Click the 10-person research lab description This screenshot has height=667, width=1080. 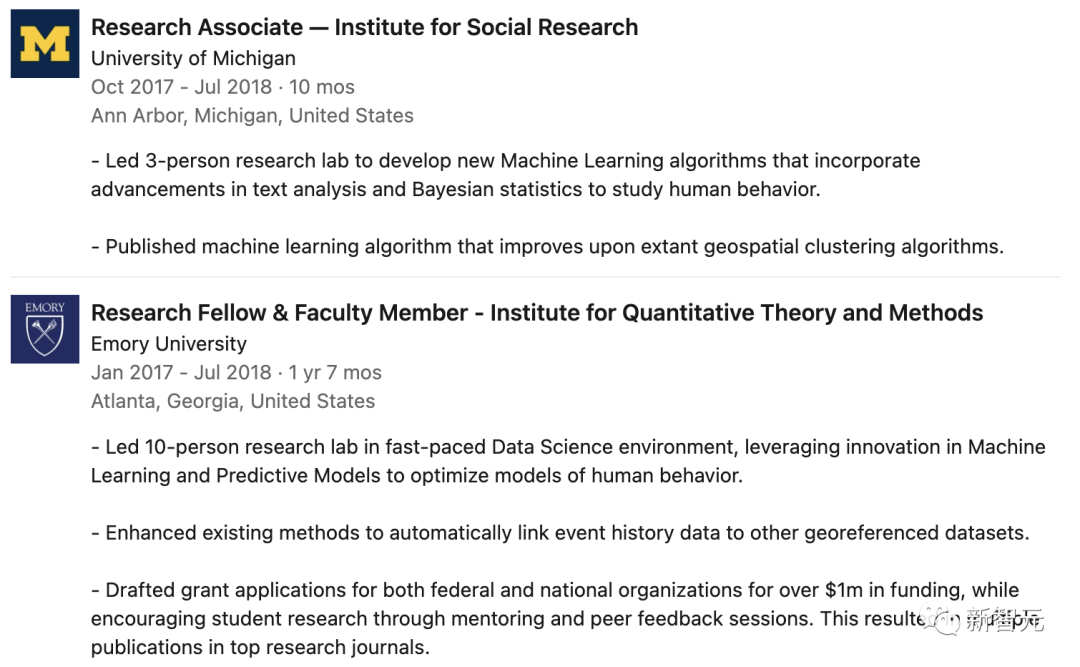[x=567, y=447]
